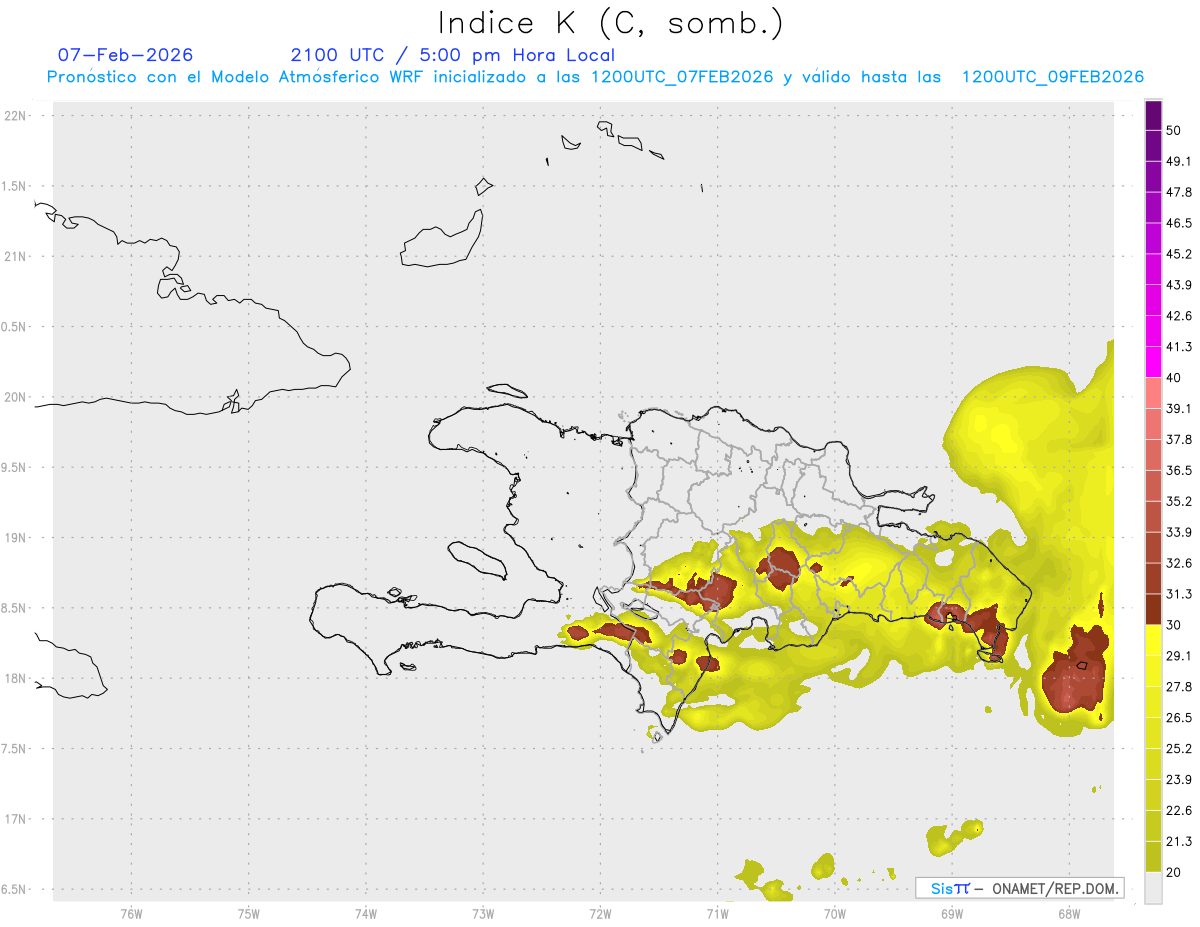Click the '2100 UTC / 5:00 pm Hora Local' text
The image size is (1200, 927).
[453, 55]
